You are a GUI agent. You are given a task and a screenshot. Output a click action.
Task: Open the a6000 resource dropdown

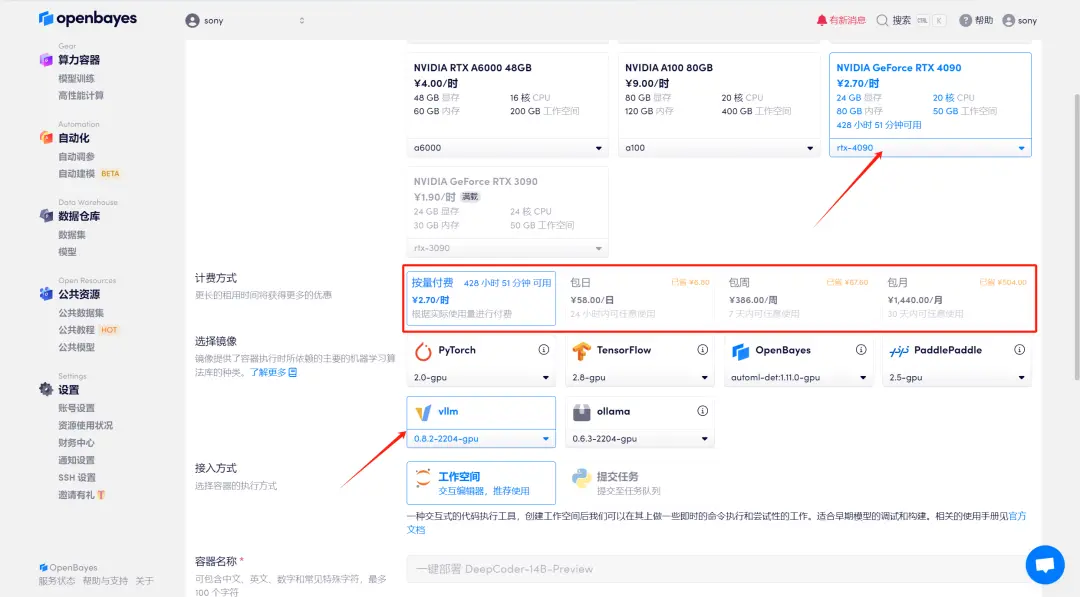508,148
